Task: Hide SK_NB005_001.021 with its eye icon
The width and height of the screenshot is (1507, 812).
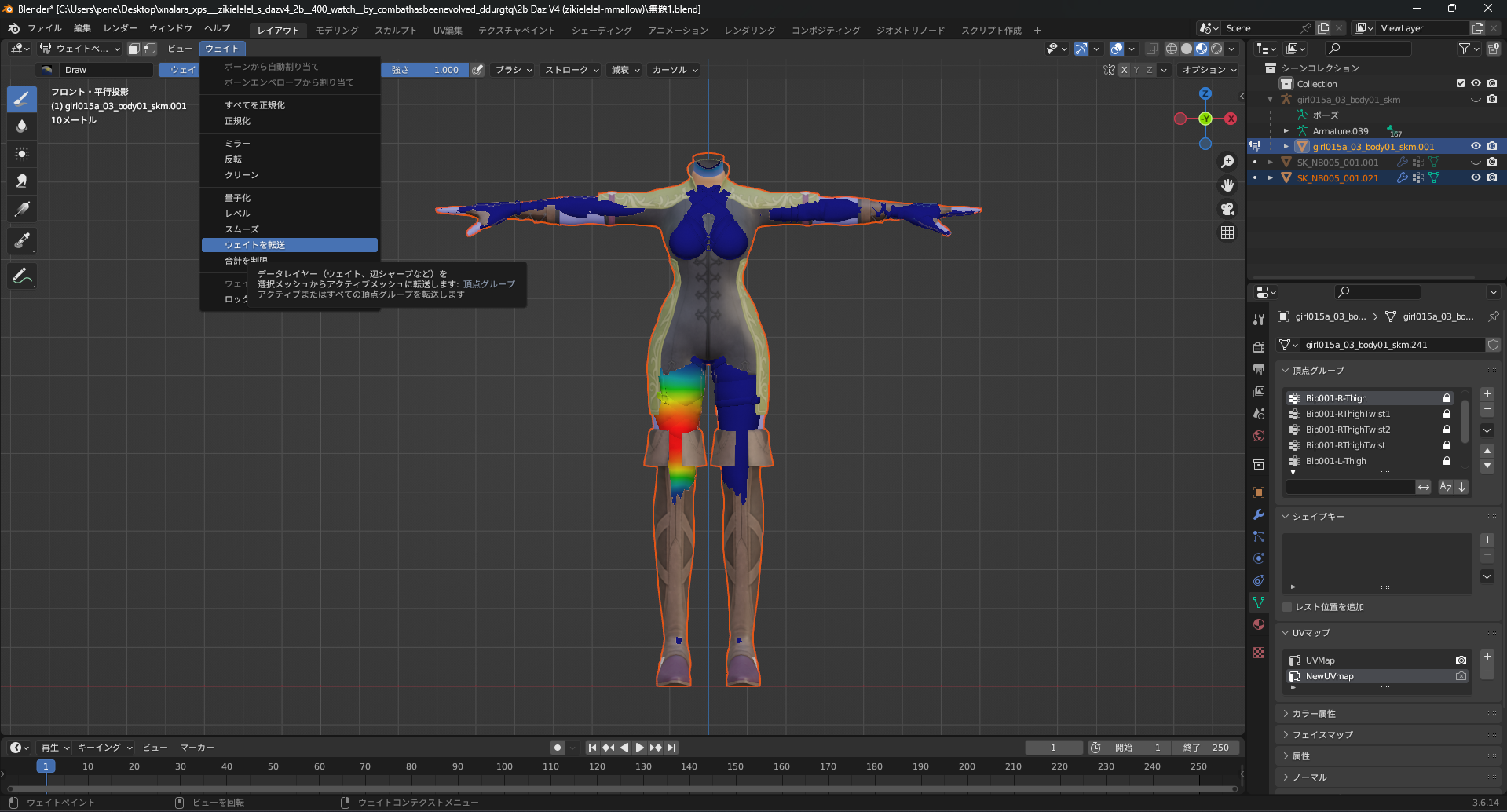Action: pos(1476,177)
